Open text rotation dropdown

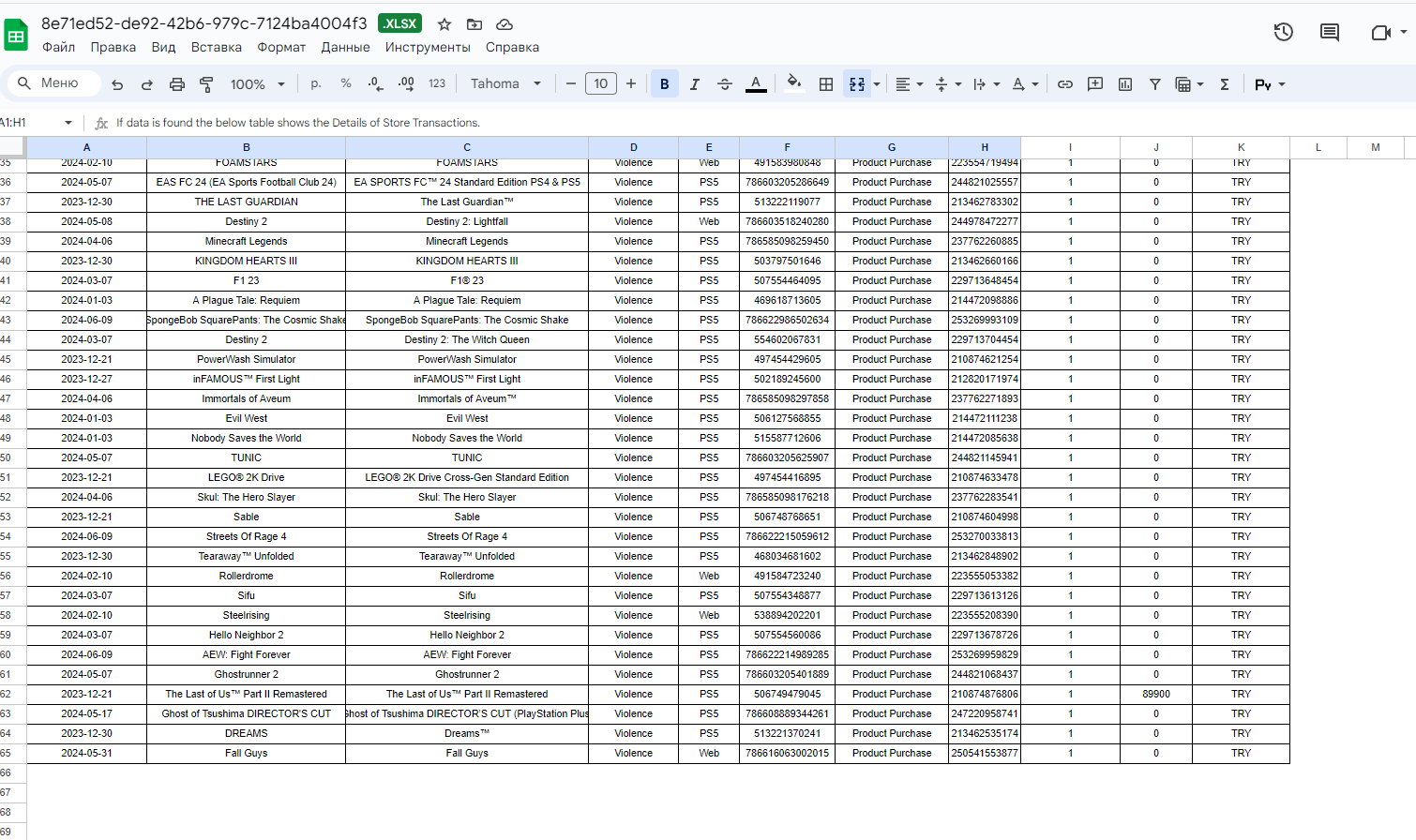(1025, 84)
